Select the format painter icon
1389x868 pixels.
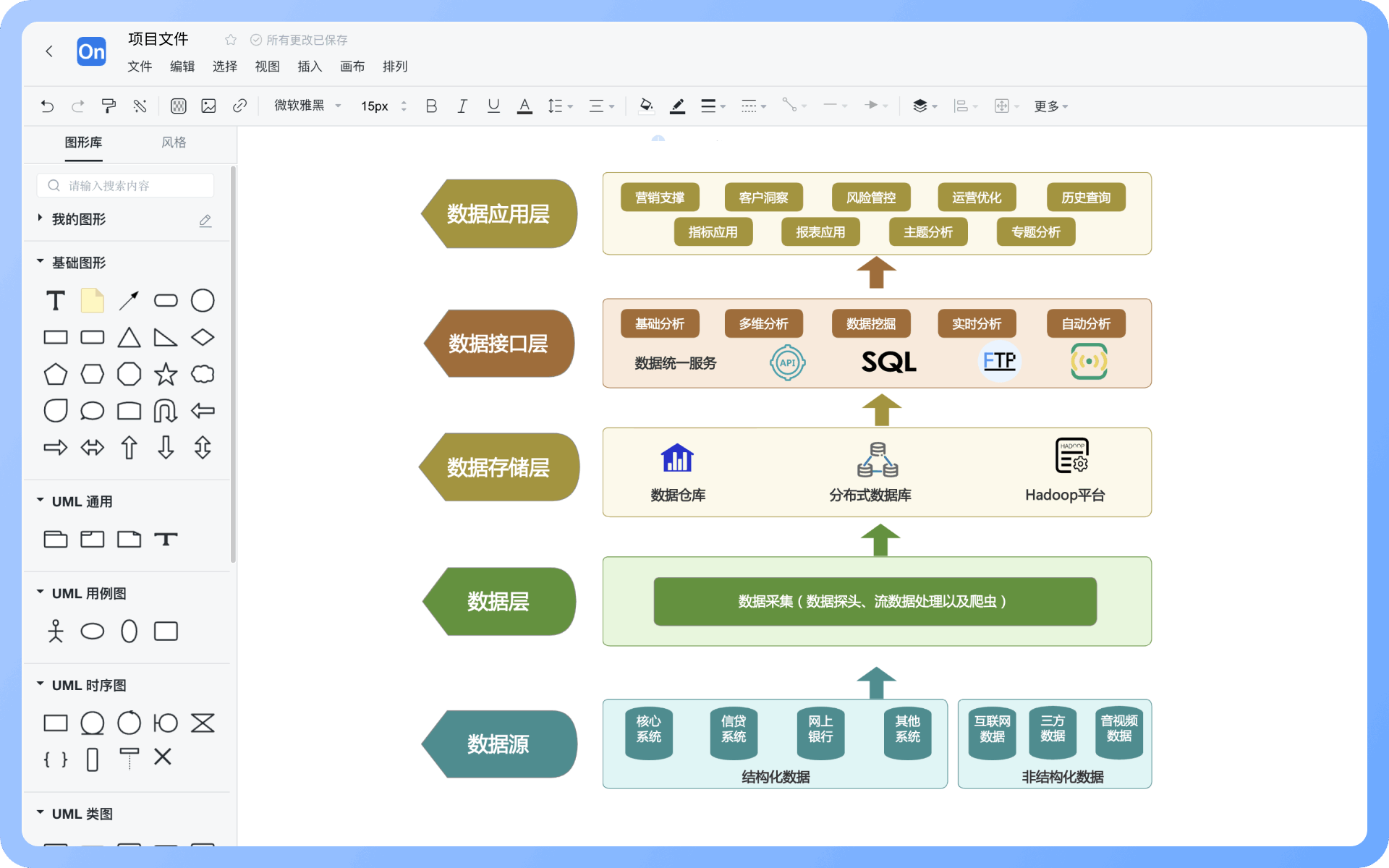[109, 106]
